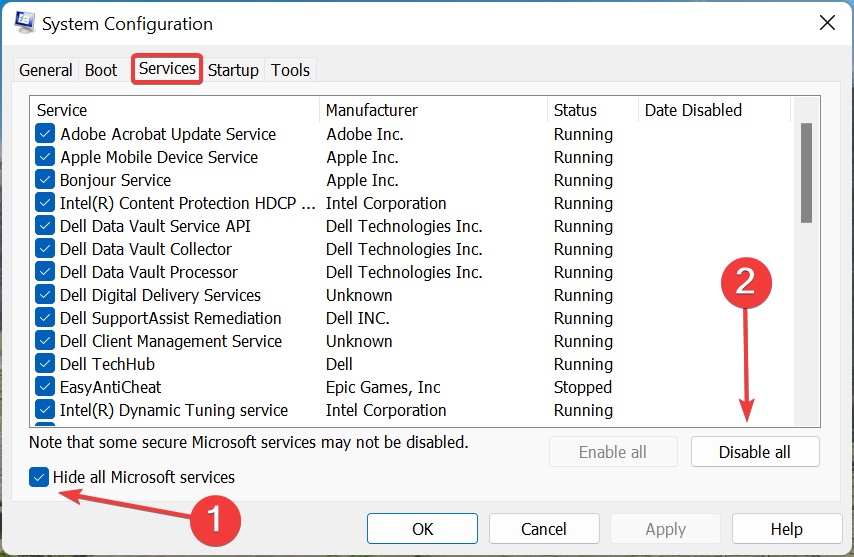Select Dell Digital Delivery Services name

pos(161,295)
